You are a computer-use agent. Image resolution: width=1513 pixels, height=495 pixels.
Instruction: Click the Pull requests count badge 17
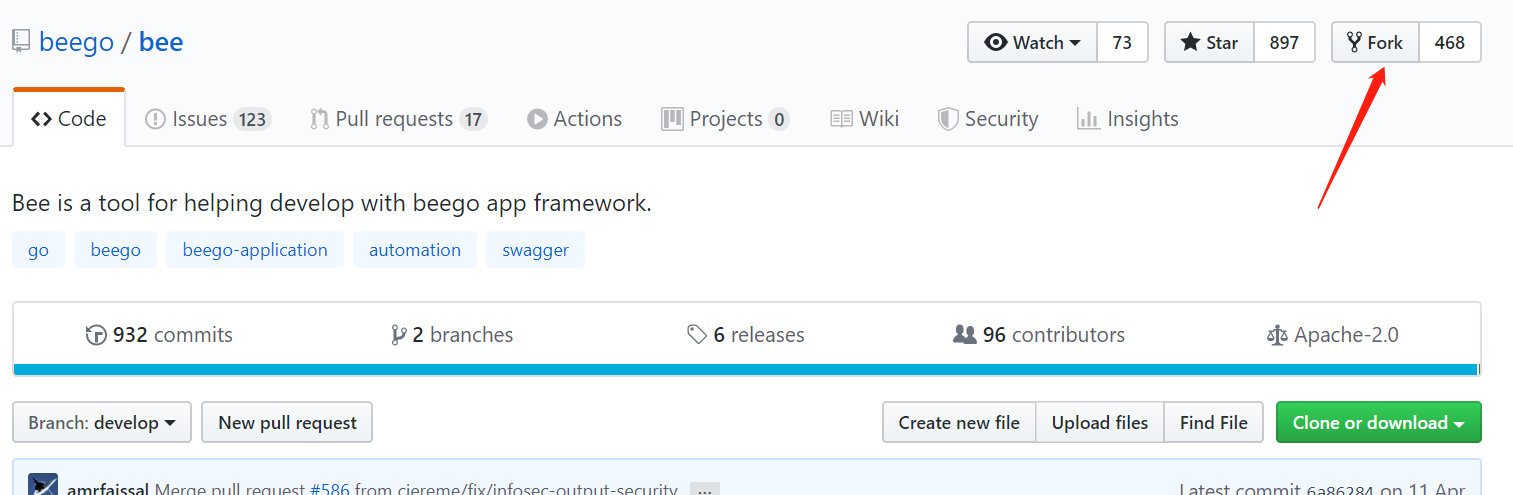click(473, 120)
